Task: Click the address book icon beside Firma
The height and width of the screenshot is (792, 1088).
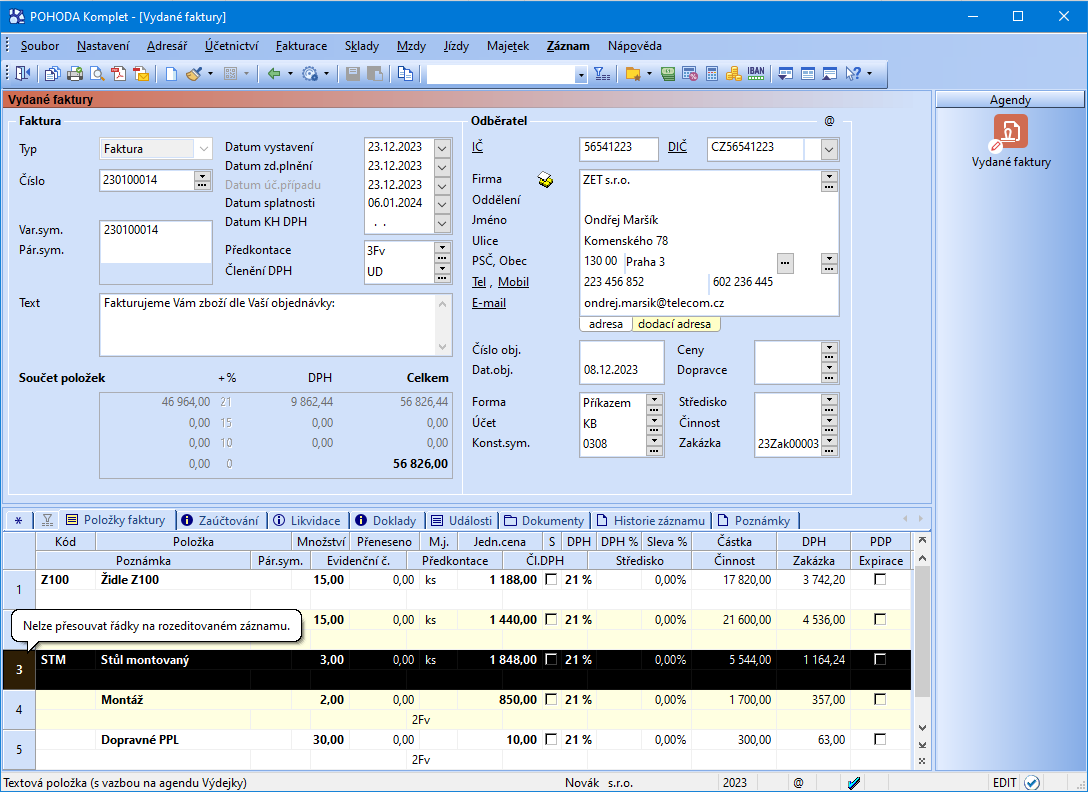Action: coord(545,180)
